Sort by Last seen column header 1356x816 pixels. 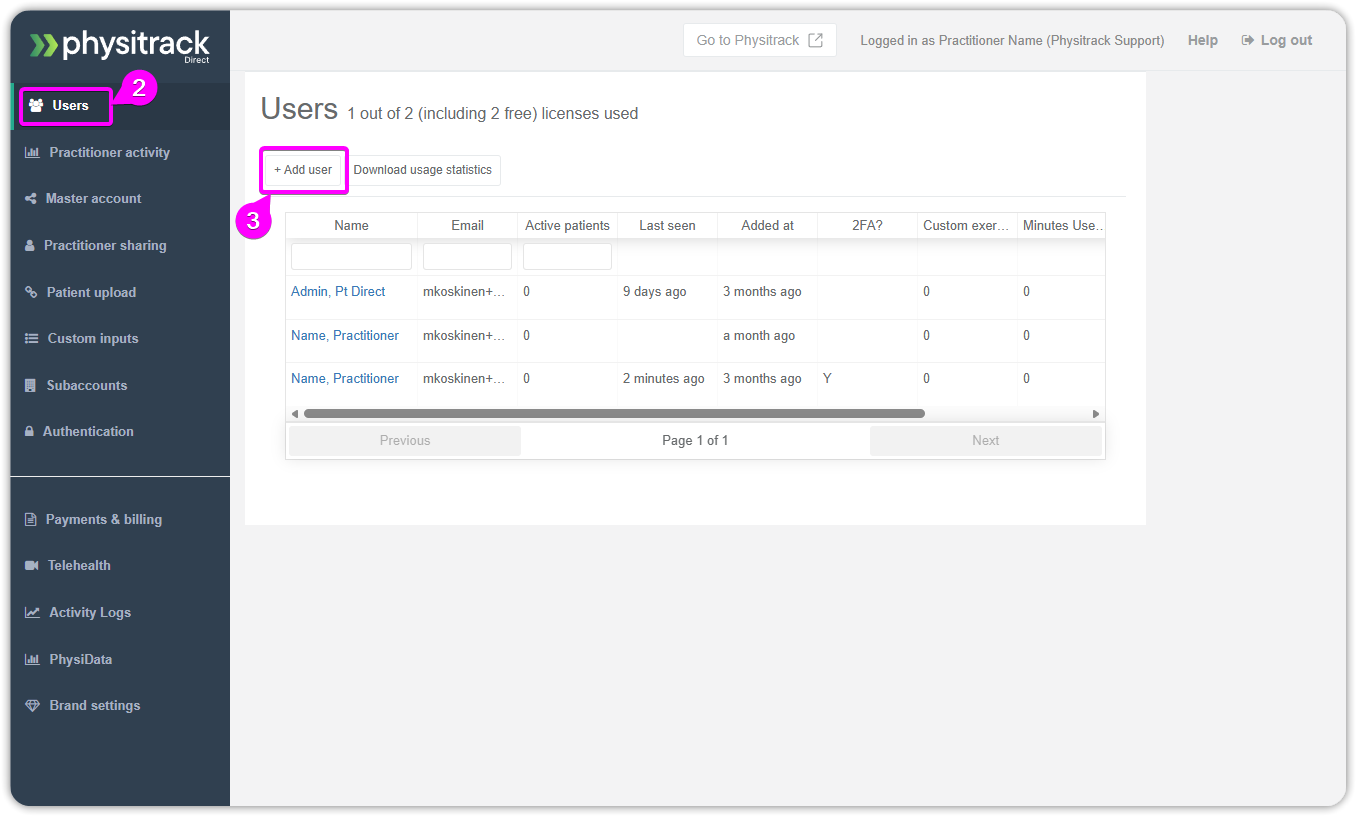[x=667, y=226]
